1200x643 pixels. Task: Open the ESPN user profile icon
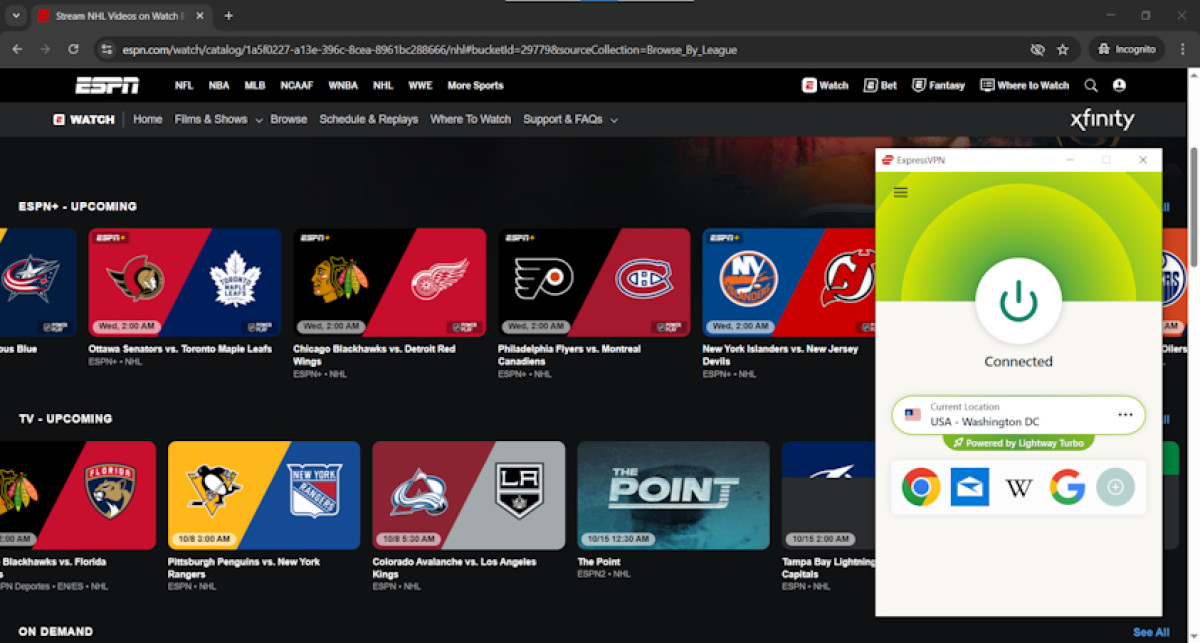(x=1119, y=86)
